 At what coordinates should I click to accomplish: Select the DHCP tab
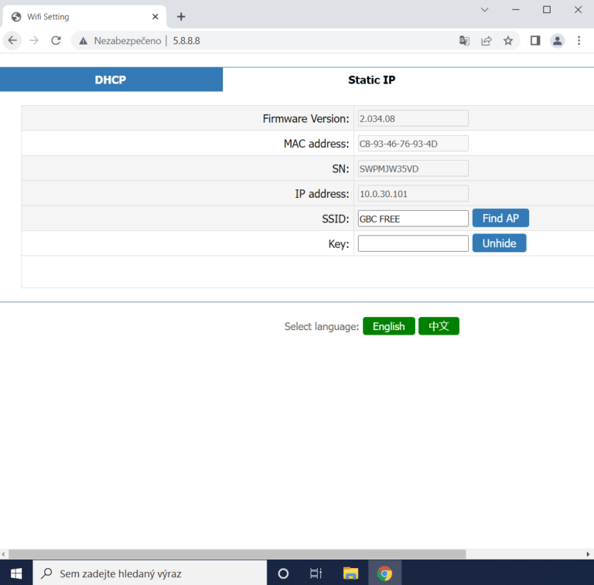[111, 80]
